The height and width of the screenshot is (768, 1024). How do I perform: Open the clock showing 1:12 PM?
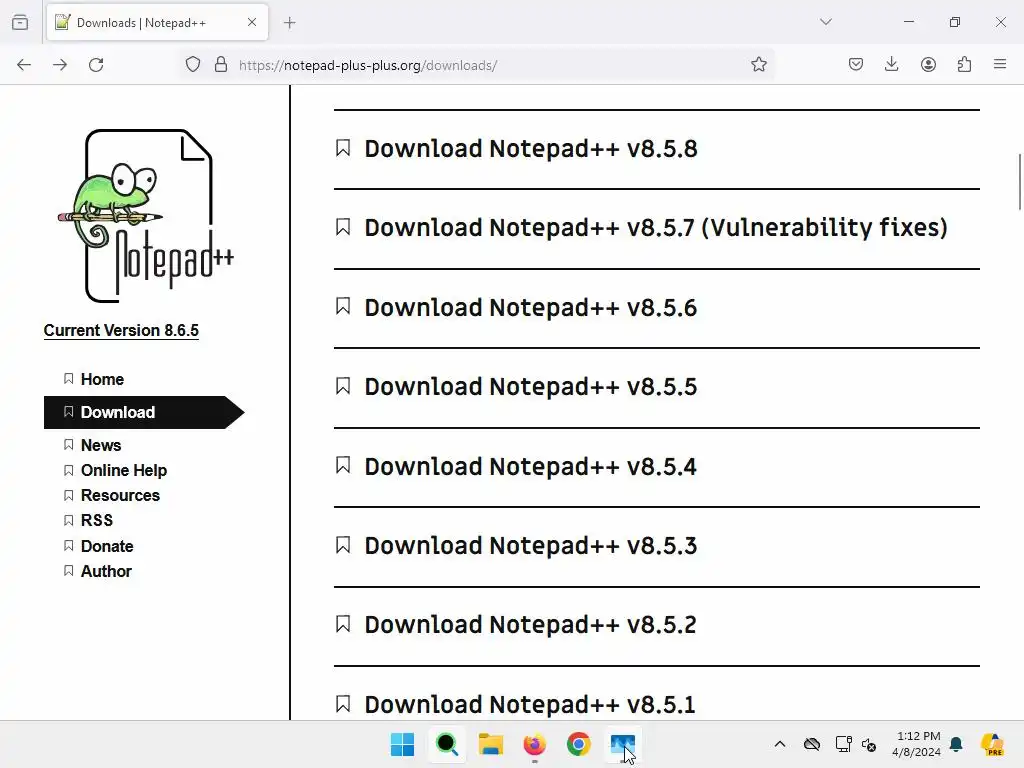point(917,744)
